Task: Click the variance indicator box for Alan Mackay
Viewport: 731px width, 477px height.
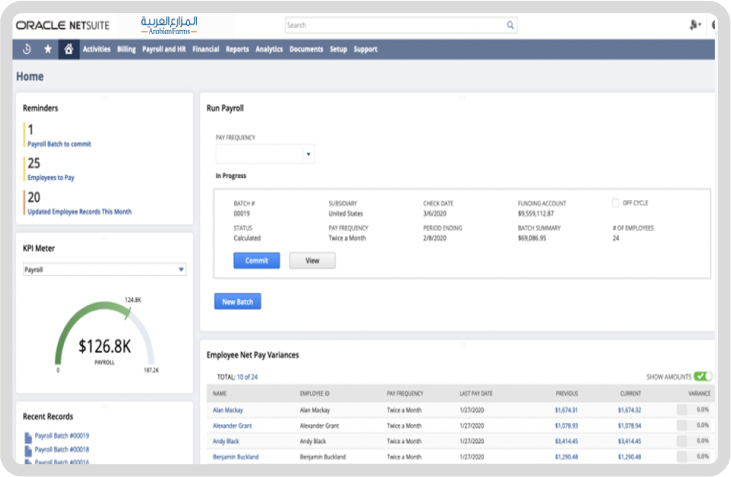Action: click(x=681, y=410)
